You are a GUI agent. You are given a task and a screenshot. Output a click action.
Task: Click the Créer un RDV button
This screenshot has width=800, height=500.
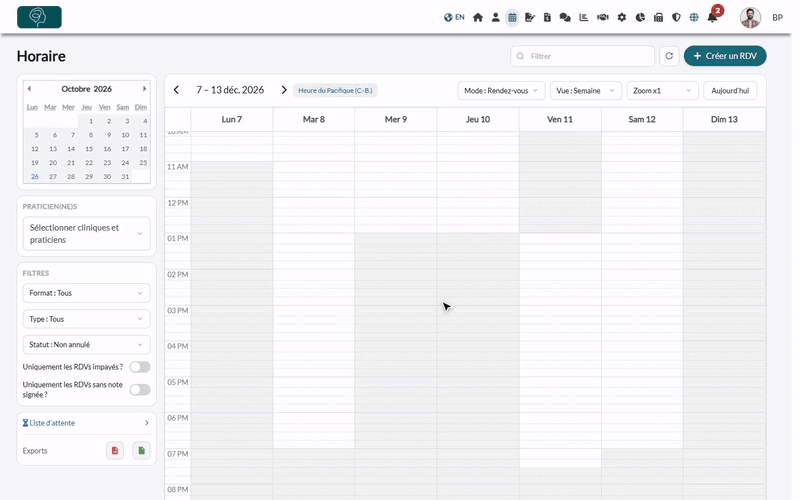click(724, 56)
